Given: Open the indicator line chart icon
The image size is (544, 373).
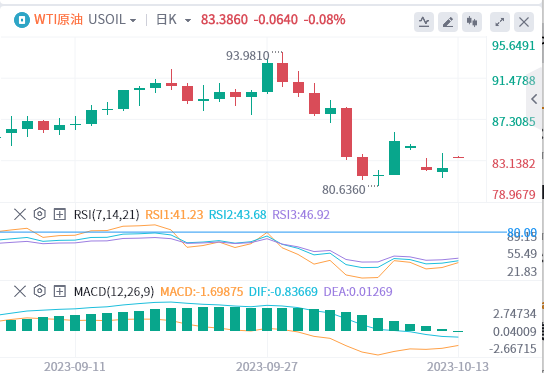Looking at the screenshot, I should tap(424, 22).
